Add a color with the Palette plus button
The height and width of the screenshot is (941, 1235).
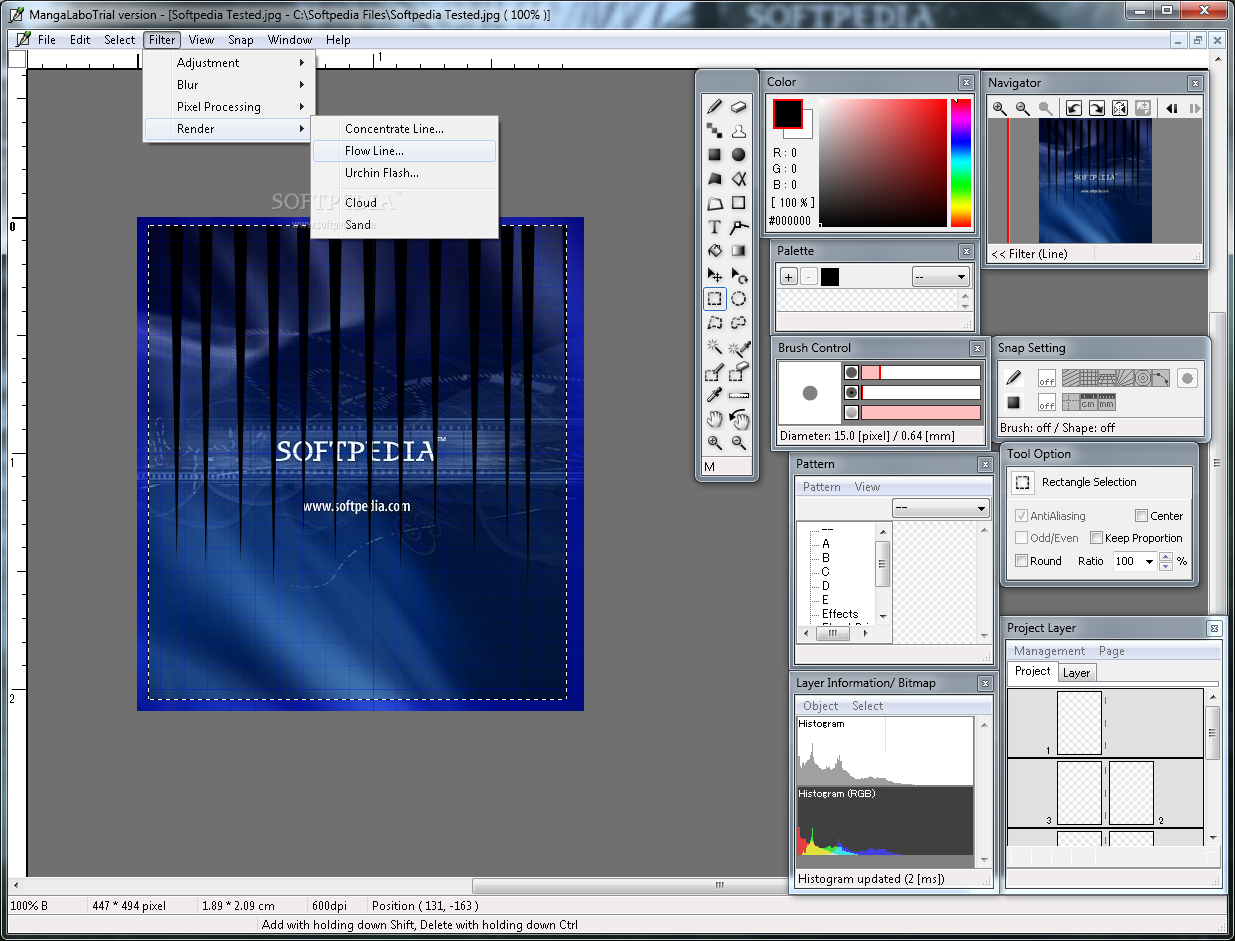(x=789, y=277)
